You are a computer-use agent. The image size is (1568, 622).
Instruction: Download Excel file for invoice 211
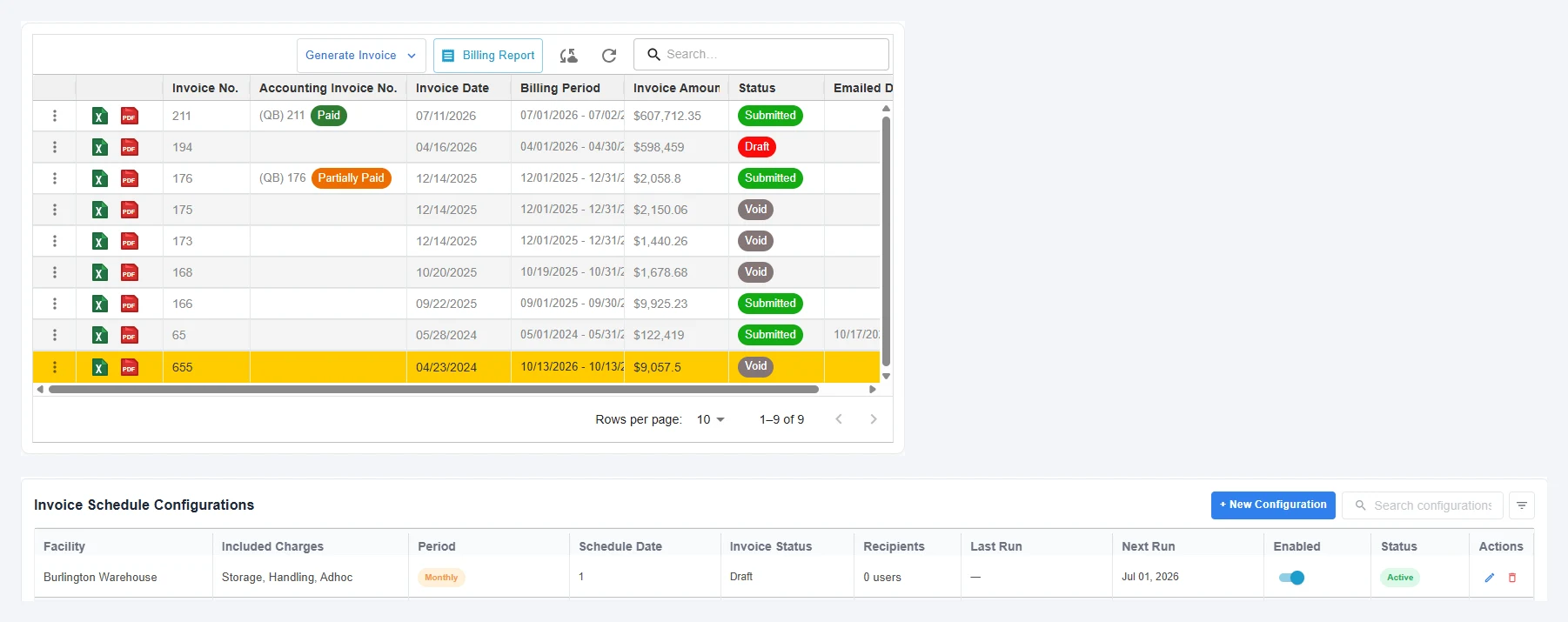100,116
